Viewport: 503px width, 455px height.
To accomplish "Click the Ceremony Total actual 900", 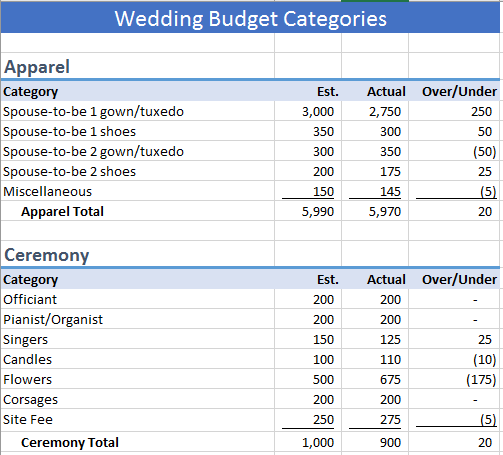I will pyautogui.click(x=375, y=442).
